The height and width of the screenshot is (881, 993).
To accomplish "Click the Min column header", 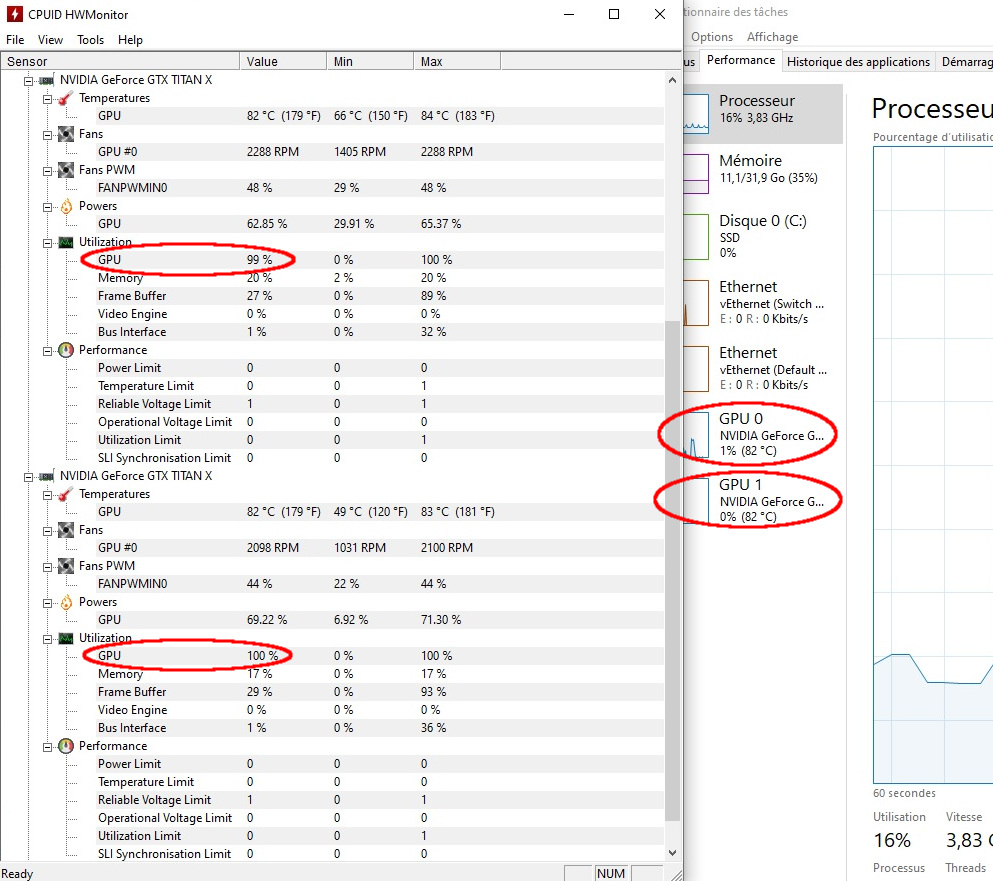I will point(370,61).
